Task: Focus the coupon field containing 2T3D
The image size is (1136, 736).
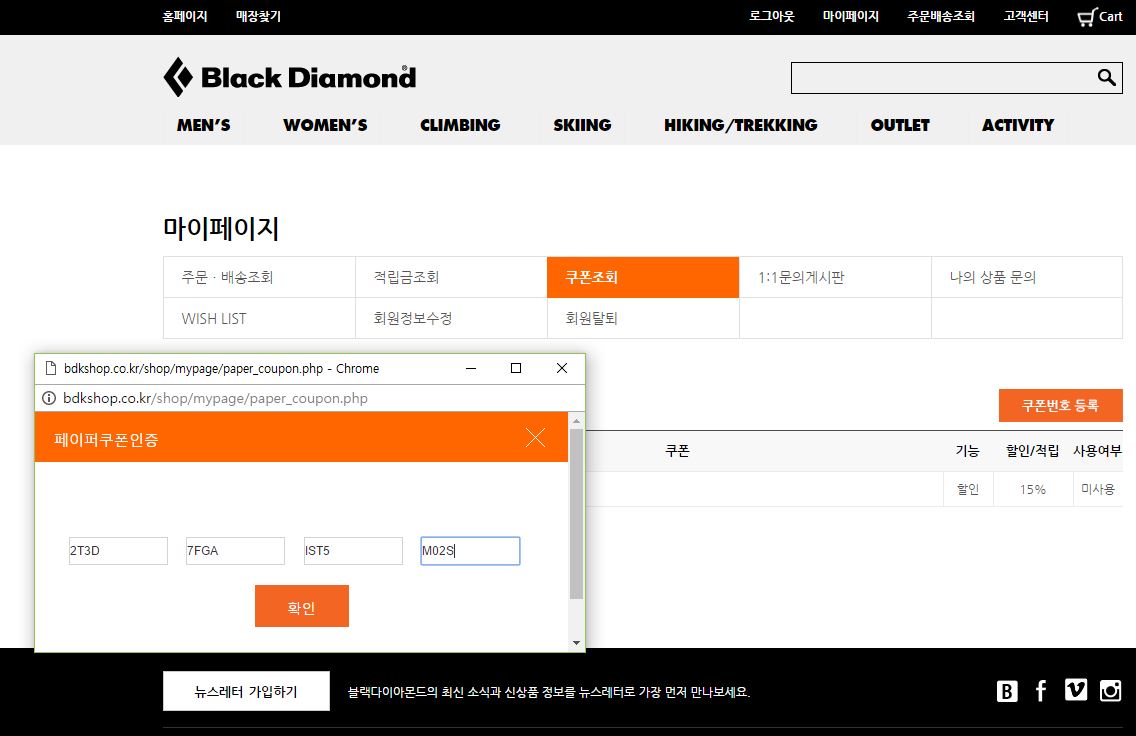Action: pyautogui.click(x=118, y=551)
